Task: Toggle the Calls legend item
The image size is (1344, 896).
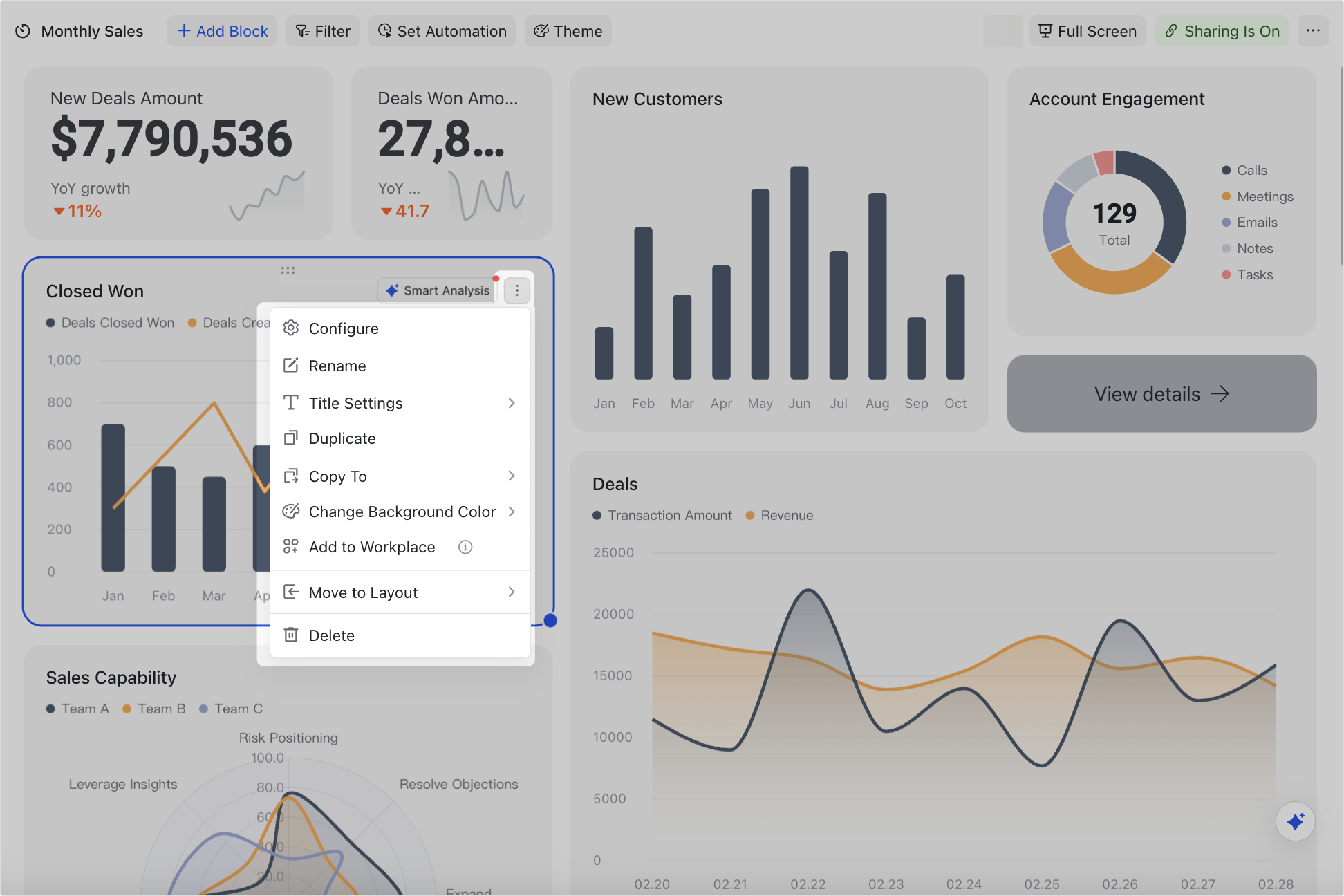Action: (1244, 170)
